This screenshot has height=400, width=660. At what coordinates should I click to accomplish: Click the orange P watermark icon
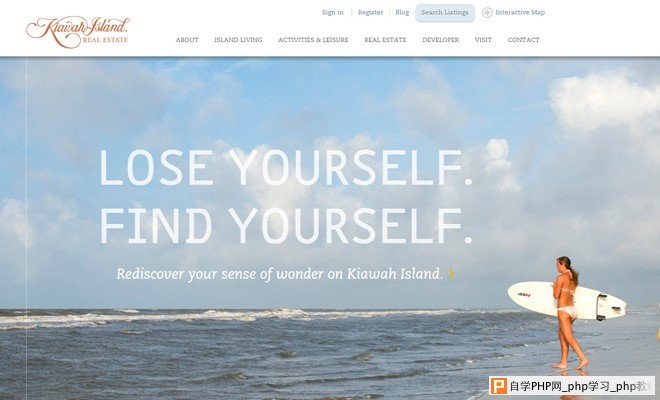click(x=499, y=386)
